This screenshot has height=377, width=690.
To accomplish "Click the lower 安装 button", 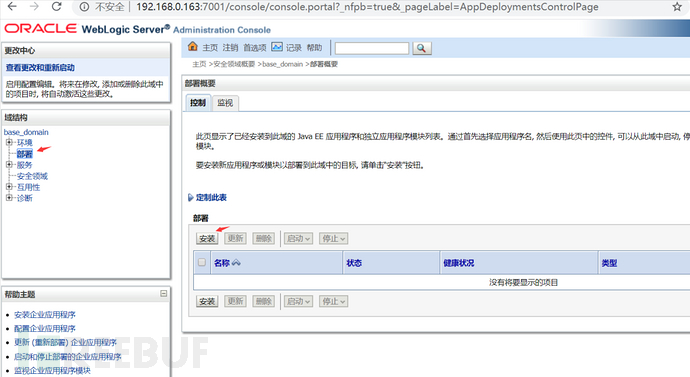I will (x=207, y=301).
